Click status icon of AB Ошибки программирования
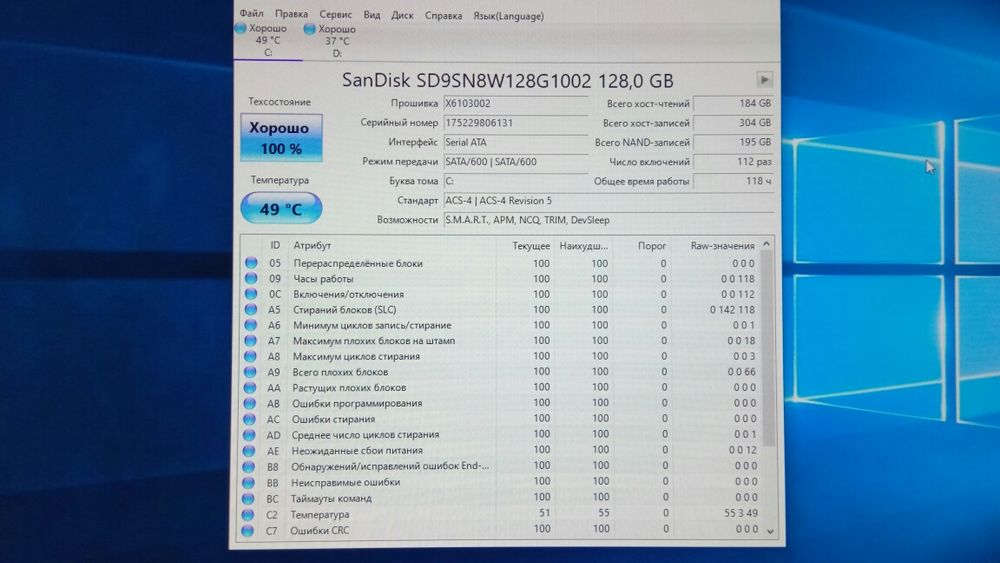This screenshot has width=1000, height=563. [249, 403]
